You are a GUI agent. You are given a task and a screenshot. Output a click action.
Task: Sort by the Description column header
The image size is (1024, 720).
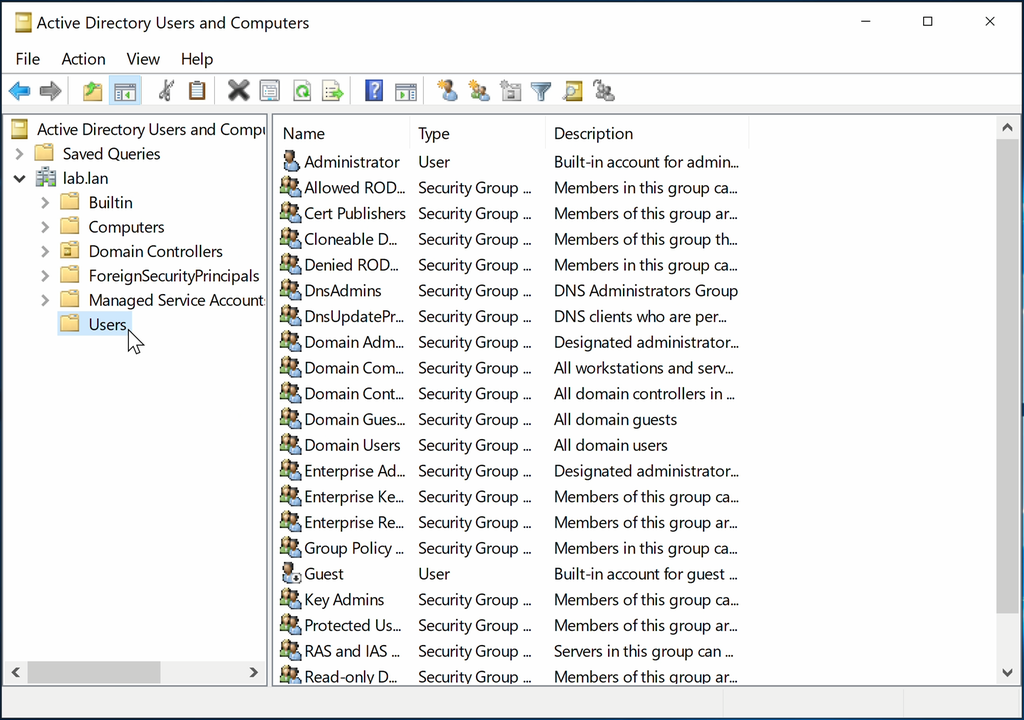click(647, 133)
